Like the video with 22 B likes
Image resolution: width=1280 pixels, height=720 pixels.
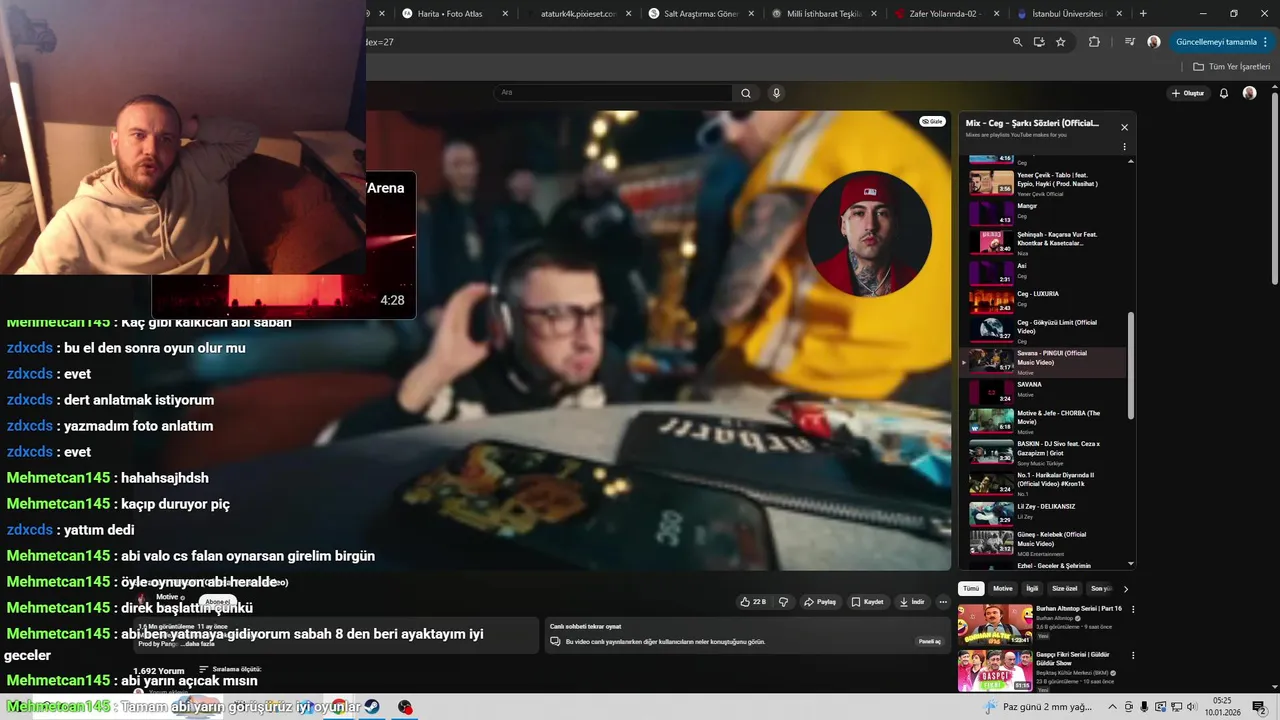[x=753, y=602]
